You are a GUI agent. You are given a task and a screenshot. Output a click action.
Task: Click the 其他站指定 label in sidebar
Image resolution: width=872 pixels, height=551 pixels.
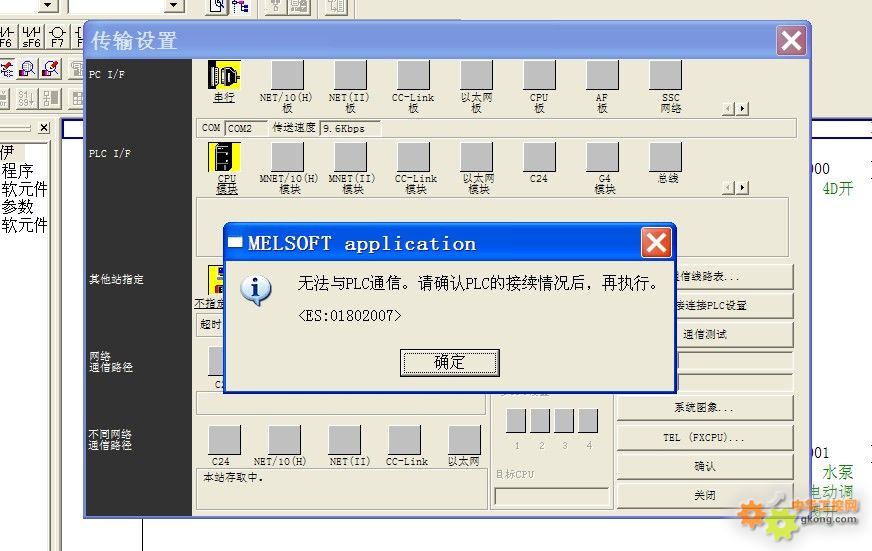[116, 279]
